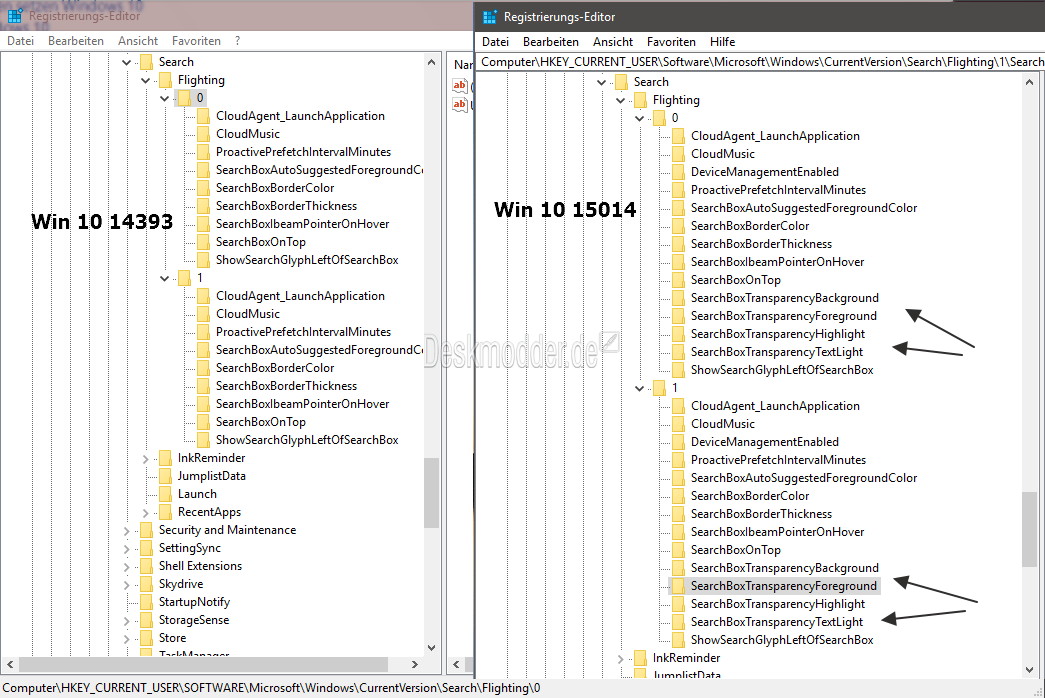Screen dimensions: 1045x698
Task: Click the second 'ab' string value icon in the left window
Action: (x=460, y=104)
